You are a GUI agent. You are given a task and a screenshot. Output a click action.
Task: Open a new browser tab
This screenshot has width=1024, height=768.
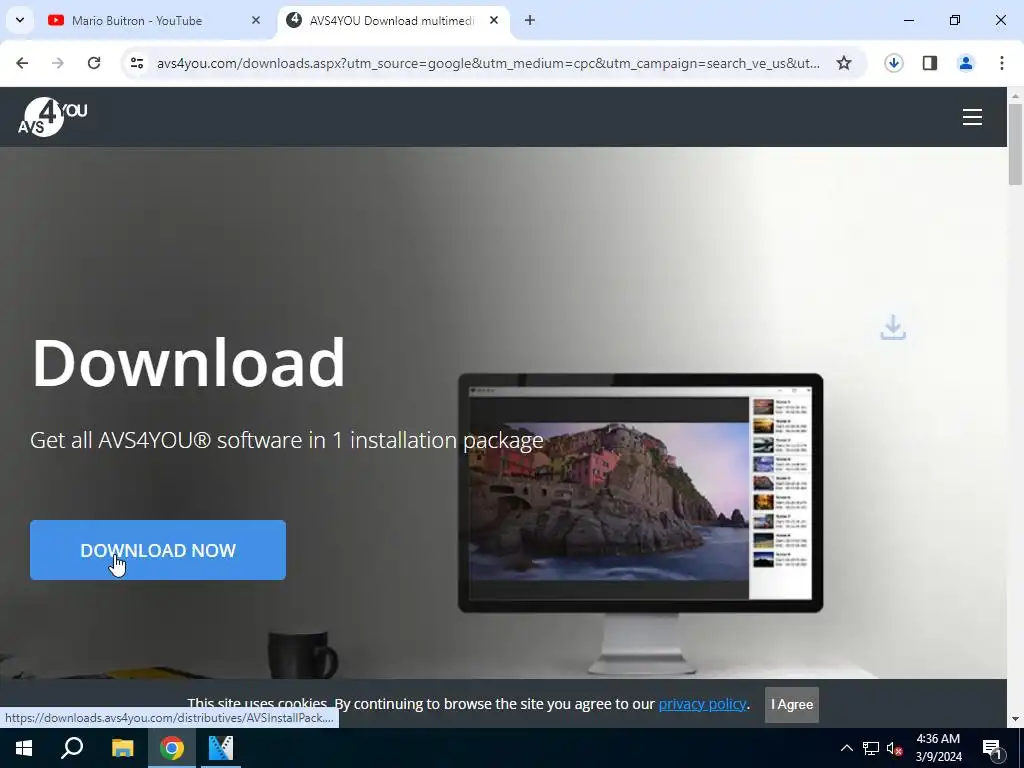(x=530, y=20)
